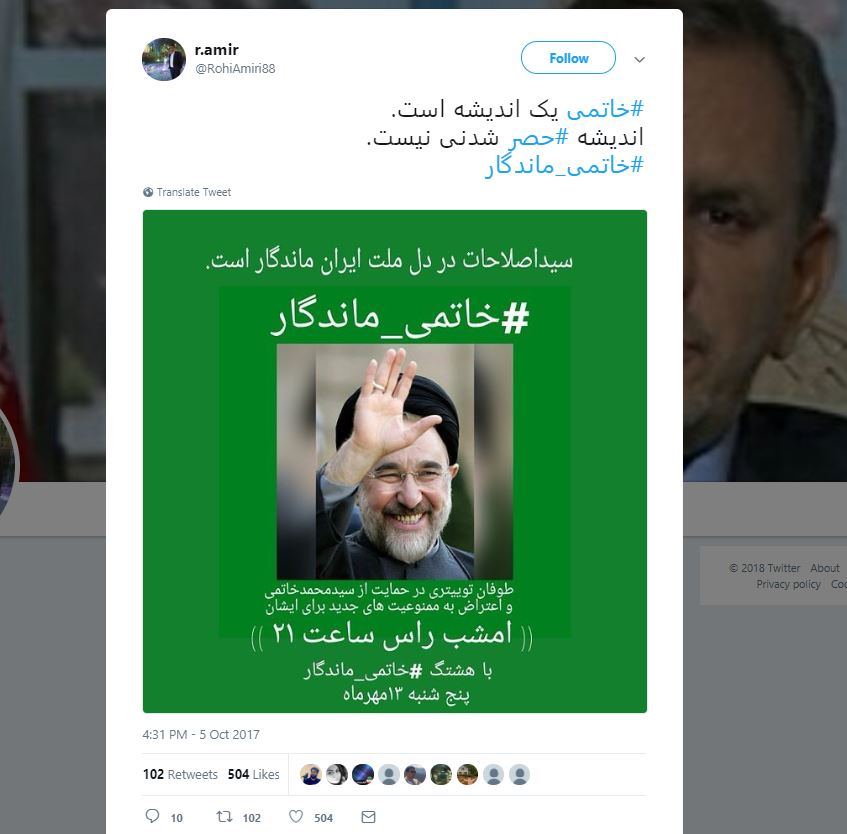This screenshot has height=834, width=847.
Task: Open the #حصر hashtag link
Action: (x=537, y=137)
